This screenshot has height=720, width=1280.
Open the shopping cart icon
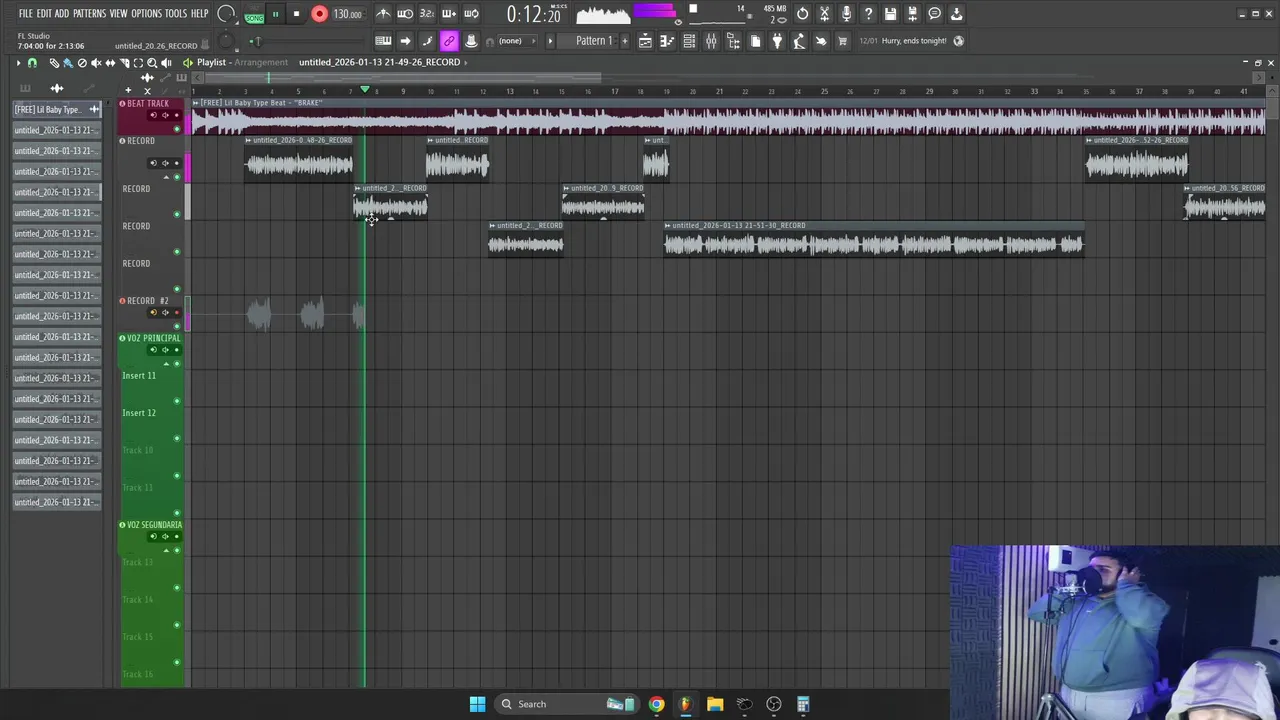pos(843,41)
